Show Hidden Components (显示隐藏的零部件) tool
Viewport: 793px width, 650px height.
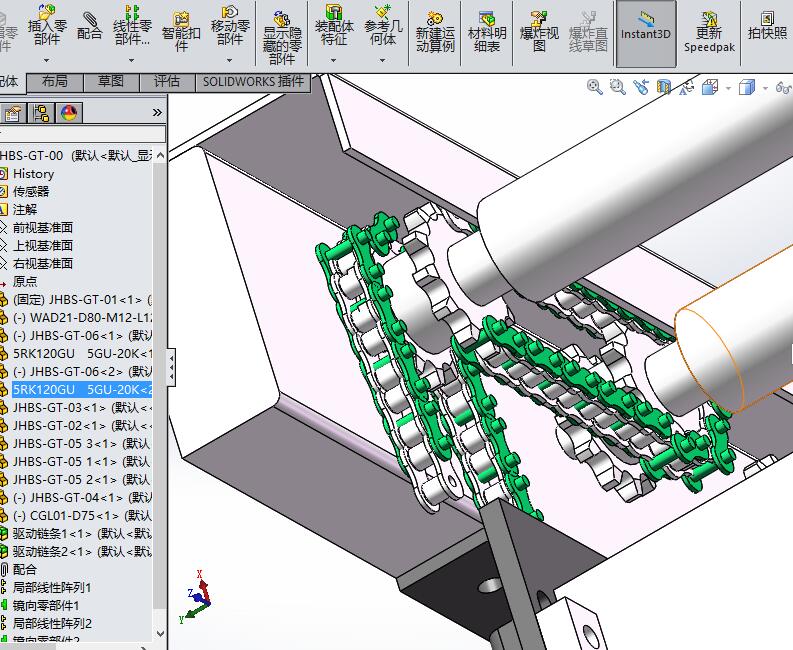pos(282,37)
